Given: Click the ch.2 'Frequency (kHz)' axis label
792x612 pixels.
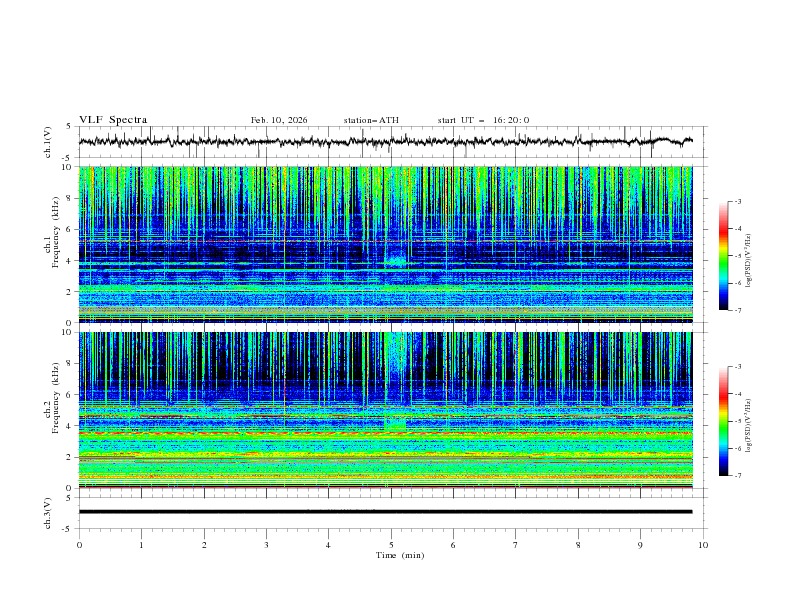Looking at the screenshot, I should (x=55, y=398).
